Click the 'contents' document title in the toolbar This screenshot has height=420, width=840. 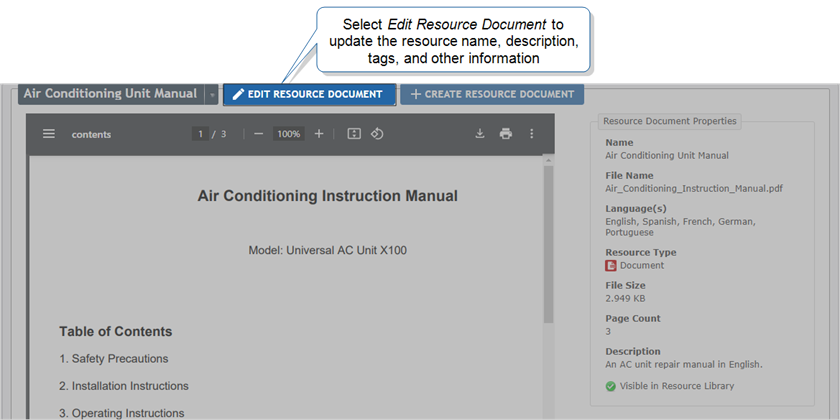click(x=91, y=134)
